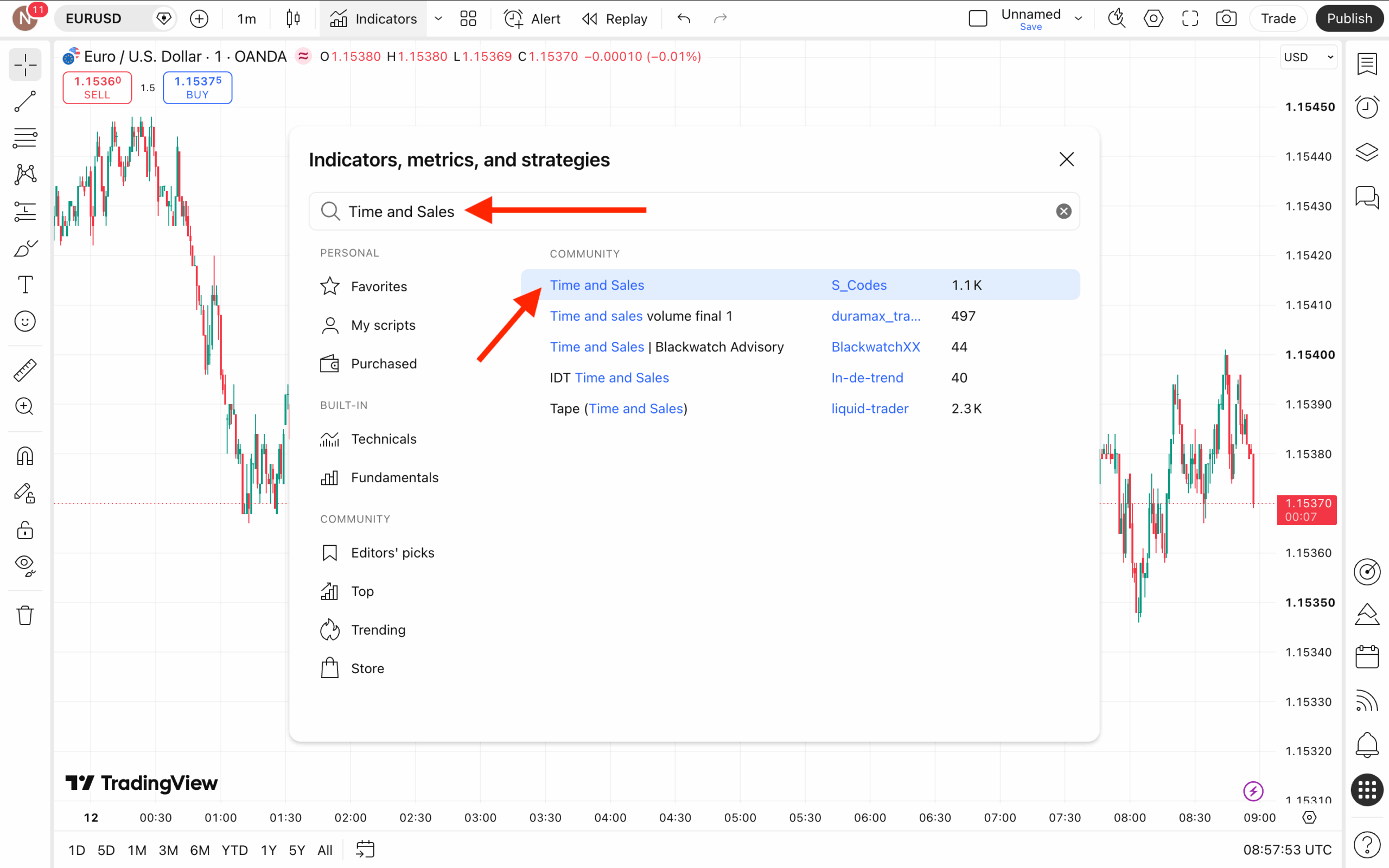Focus the indicator search input
This screenshot has height=868, width=1389.
coord(694,211)
